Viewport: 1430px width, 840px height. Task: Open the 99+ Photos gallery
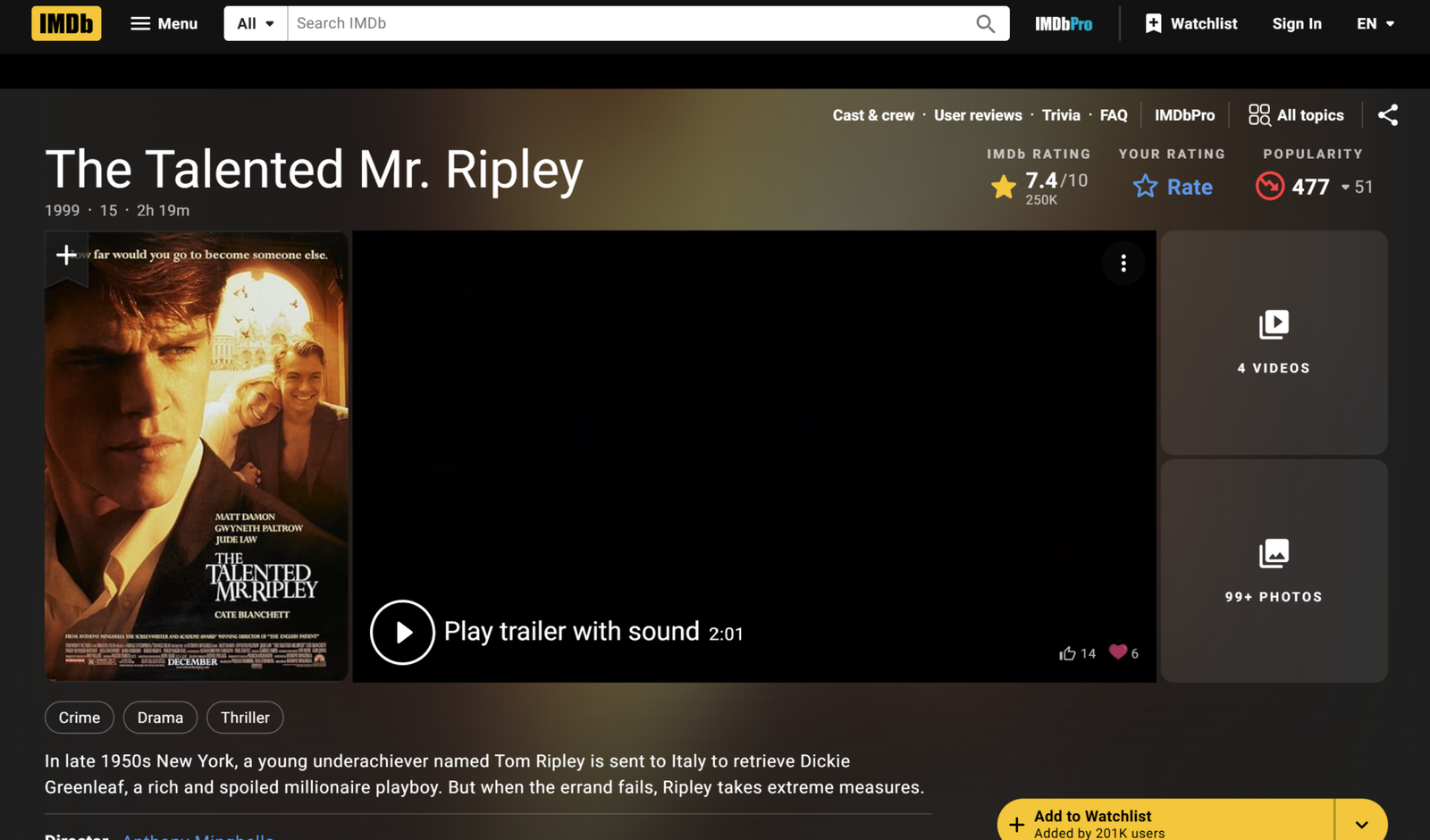pyautogui.click(x=1273, y=571)
